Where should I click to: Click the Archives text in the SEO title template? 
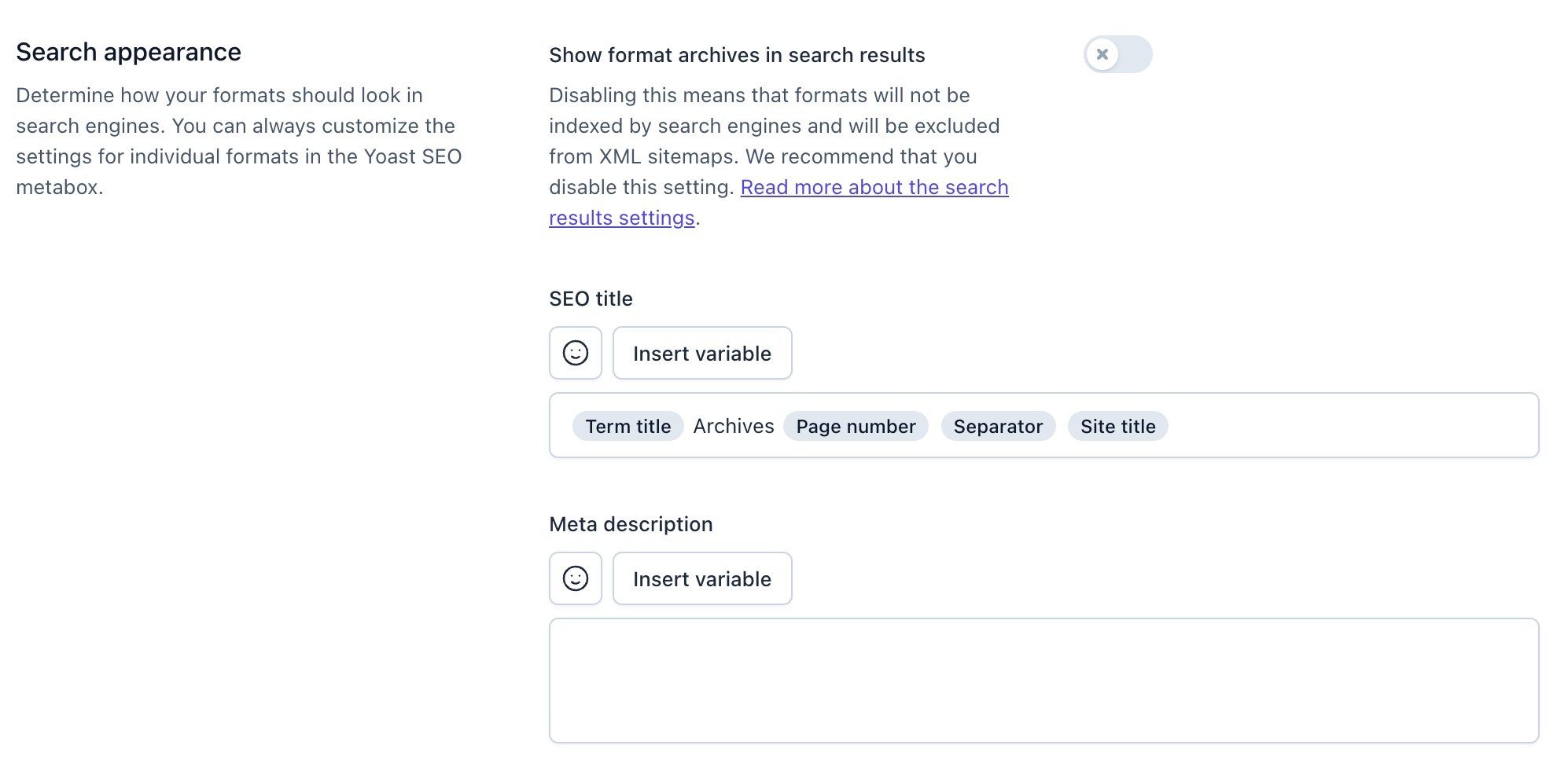(x=732, y=426)
